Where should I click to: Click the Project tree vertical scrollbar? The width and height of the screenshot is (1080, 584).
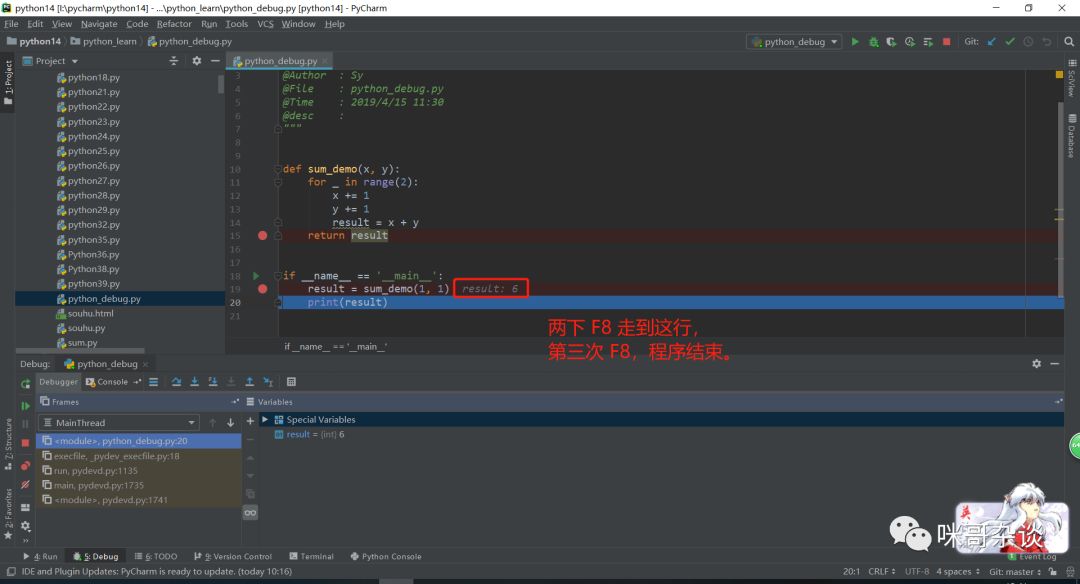click(x=221, y=84)
